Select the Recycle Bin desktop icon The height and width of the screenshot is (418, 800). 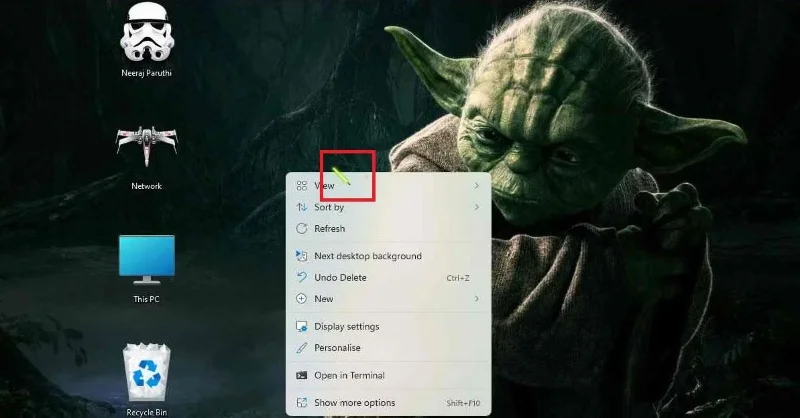coord(147,372)
